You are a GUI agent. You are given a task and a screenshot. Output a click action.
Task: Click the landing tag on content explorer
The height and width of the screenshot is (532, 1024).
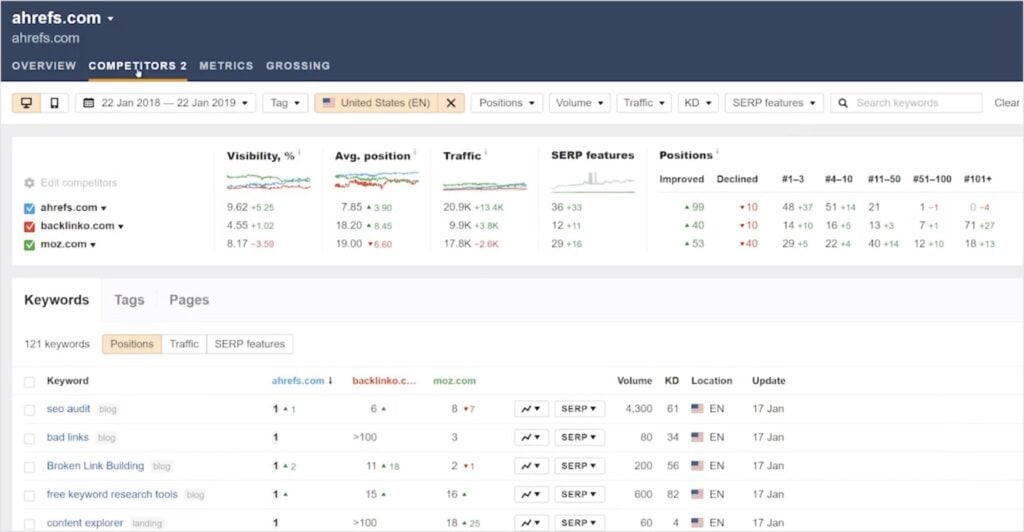click(x=147, y=524)
